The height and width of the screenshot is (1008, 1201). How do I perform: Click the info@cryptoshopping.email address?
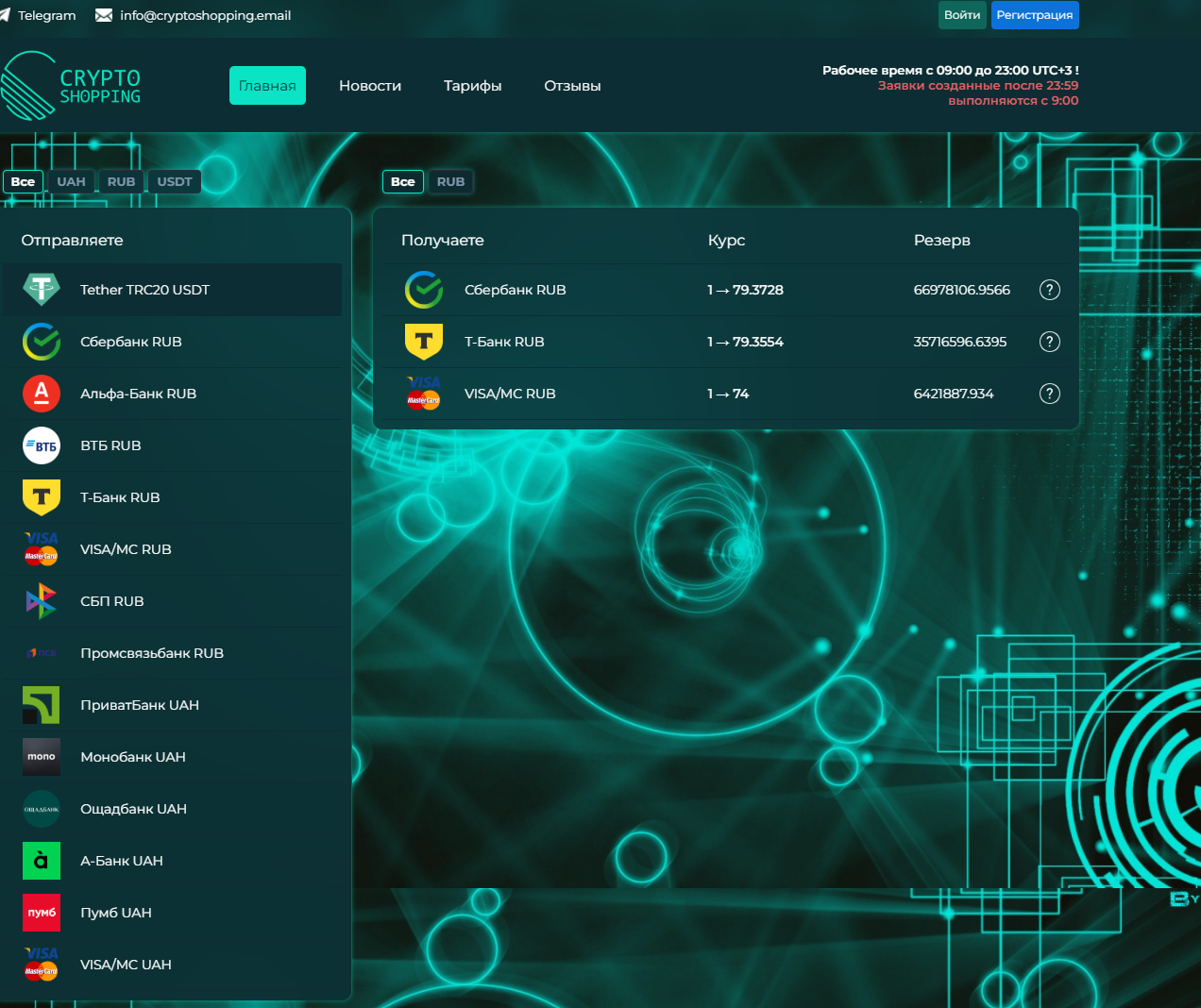[x=206, y=15]
